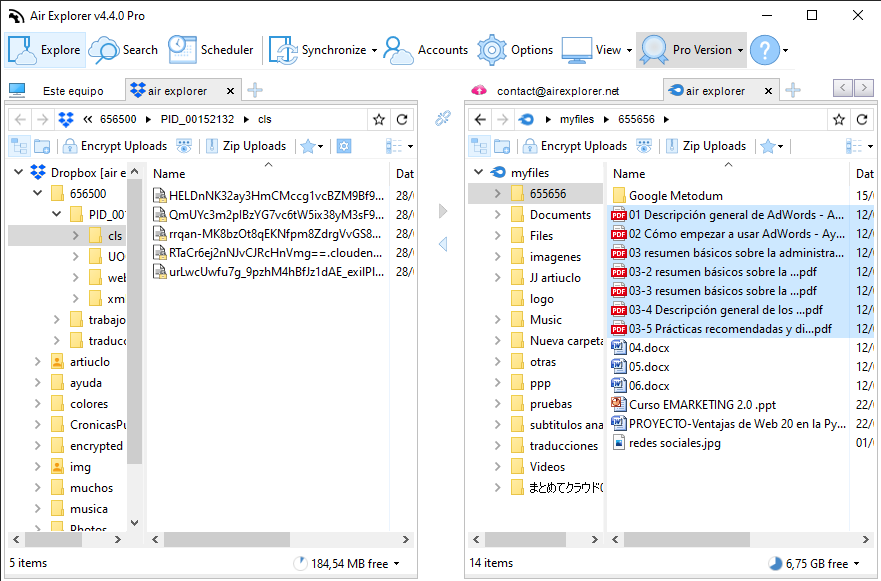Screen dimensions: 881x581
Task: Collapse the 656500 folder in tree
Action: tap(38, 193)
